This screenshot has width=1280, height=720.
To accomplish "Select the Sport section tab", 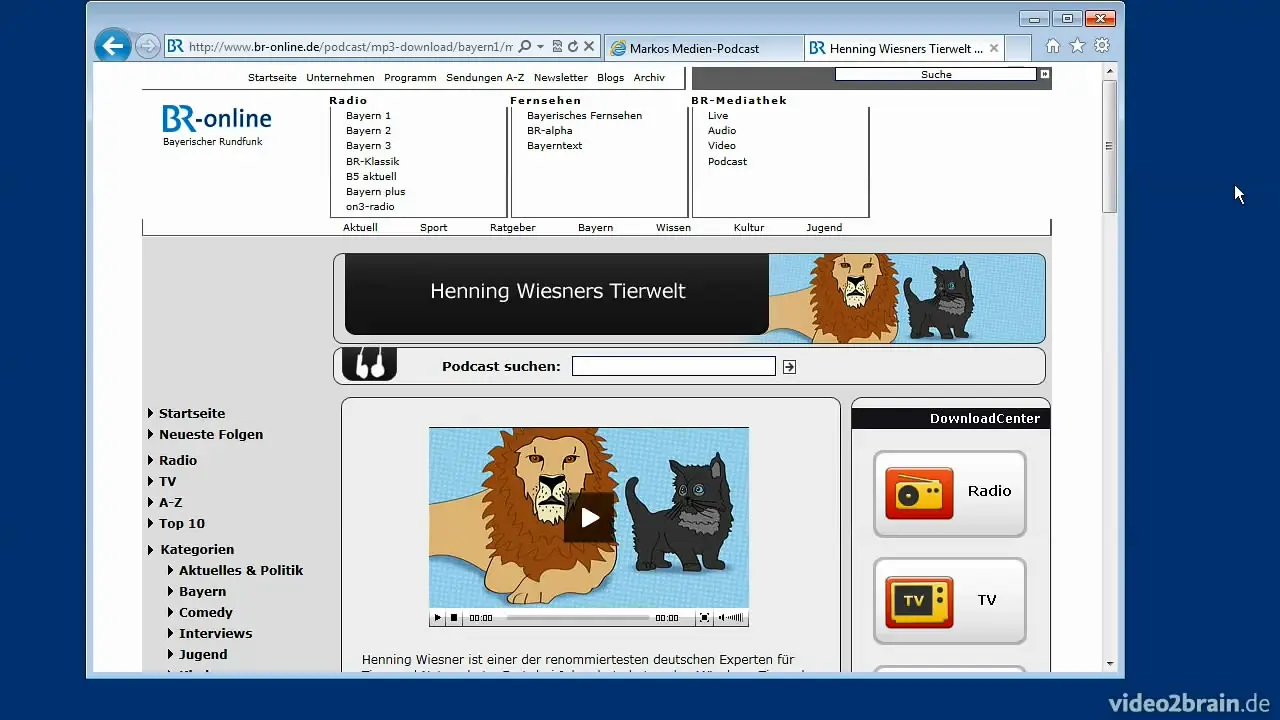I will (x=433, y=228).
